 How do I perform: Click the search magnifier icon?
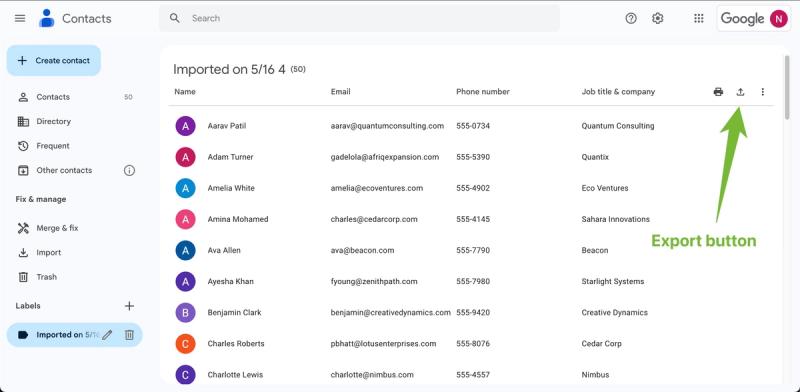[174, 18]
